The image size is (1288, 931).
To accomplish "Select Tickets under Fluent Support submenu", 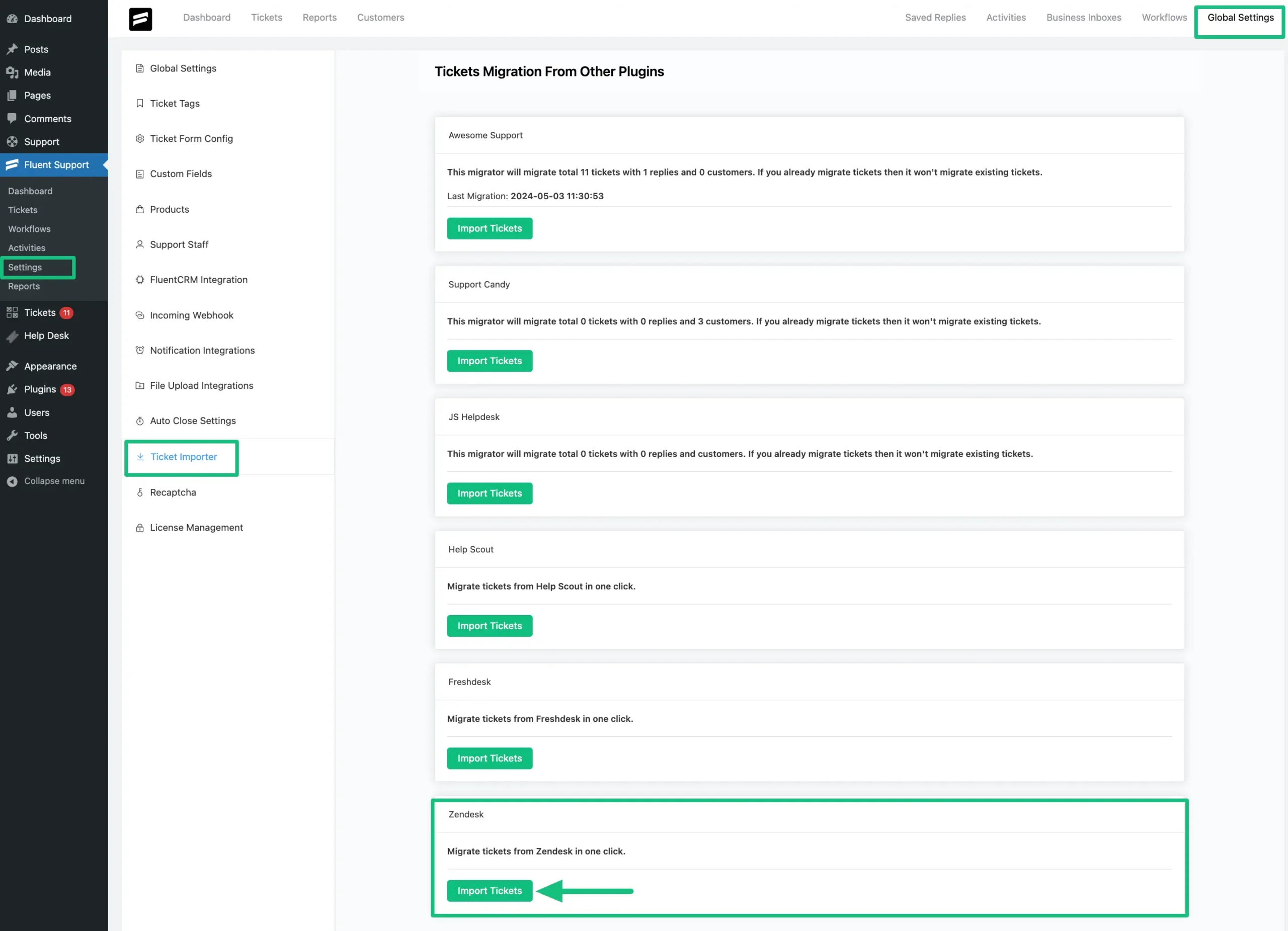I will tap(23, 210).
